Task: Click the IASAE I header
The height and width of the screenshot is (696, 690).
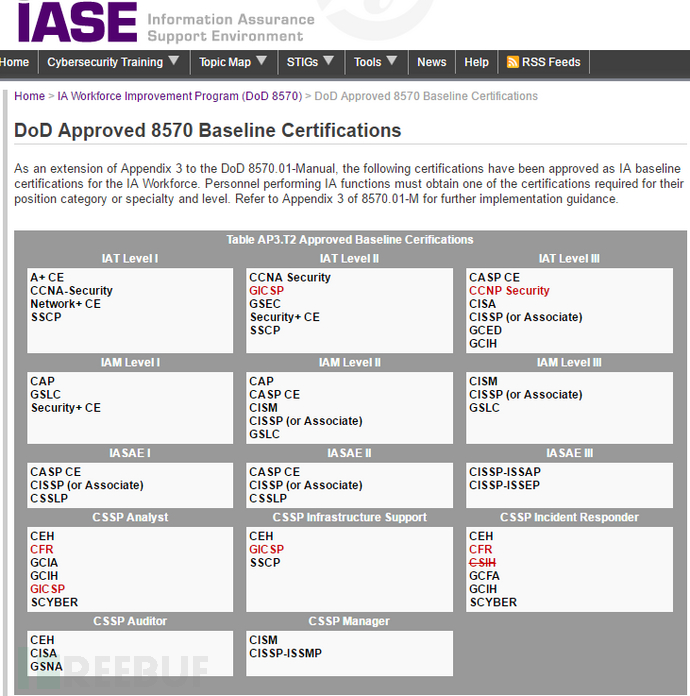Action: [x=130, y=453]
